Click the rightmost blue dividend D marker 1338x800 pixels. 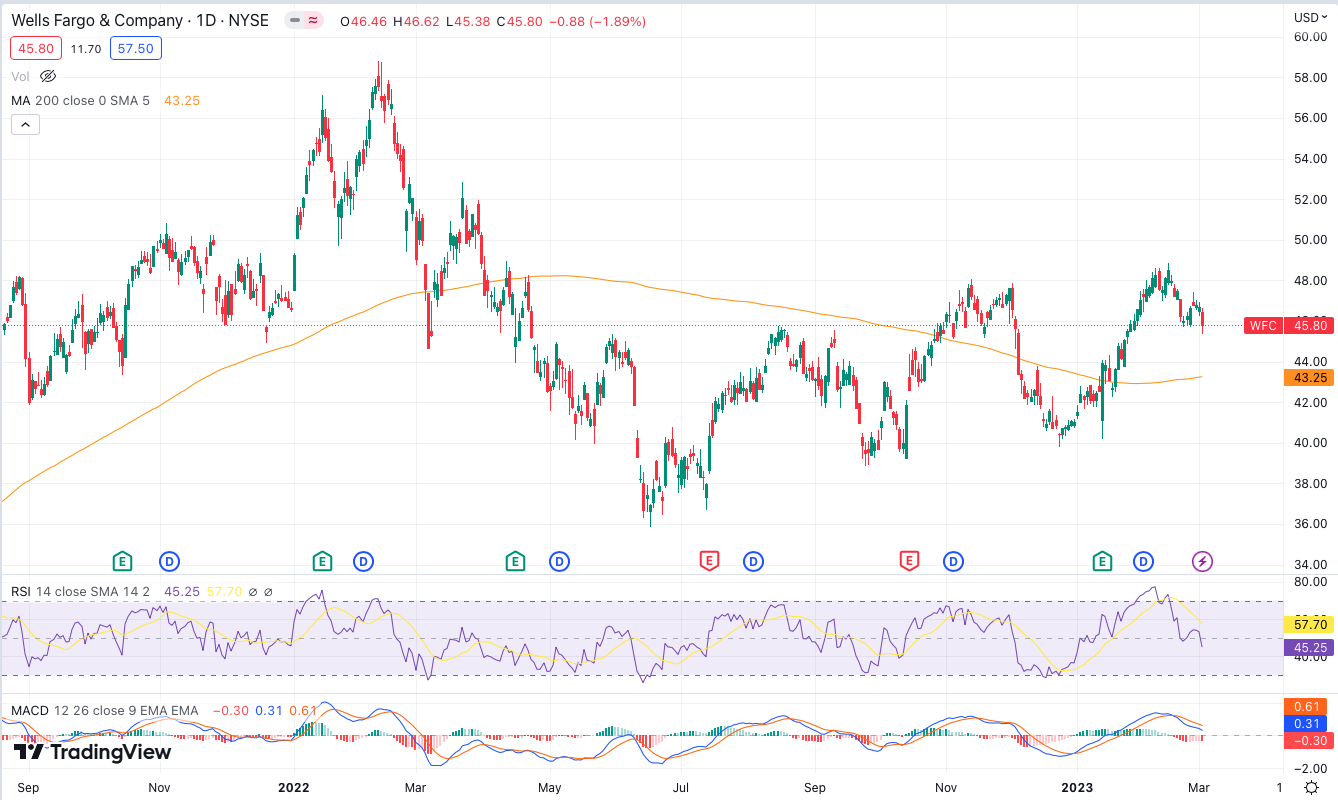pos(1143,561)
